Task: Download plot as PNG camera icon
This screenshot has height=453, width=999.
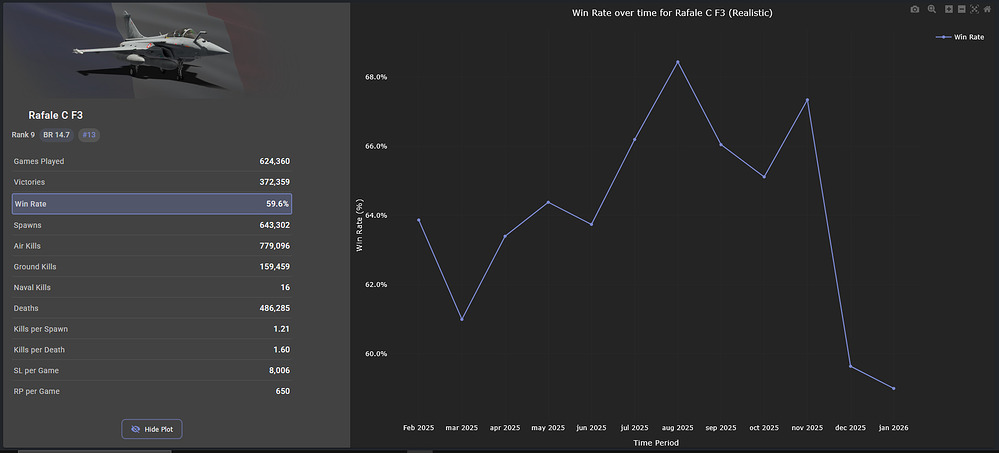Action: [x=914, y=9]
